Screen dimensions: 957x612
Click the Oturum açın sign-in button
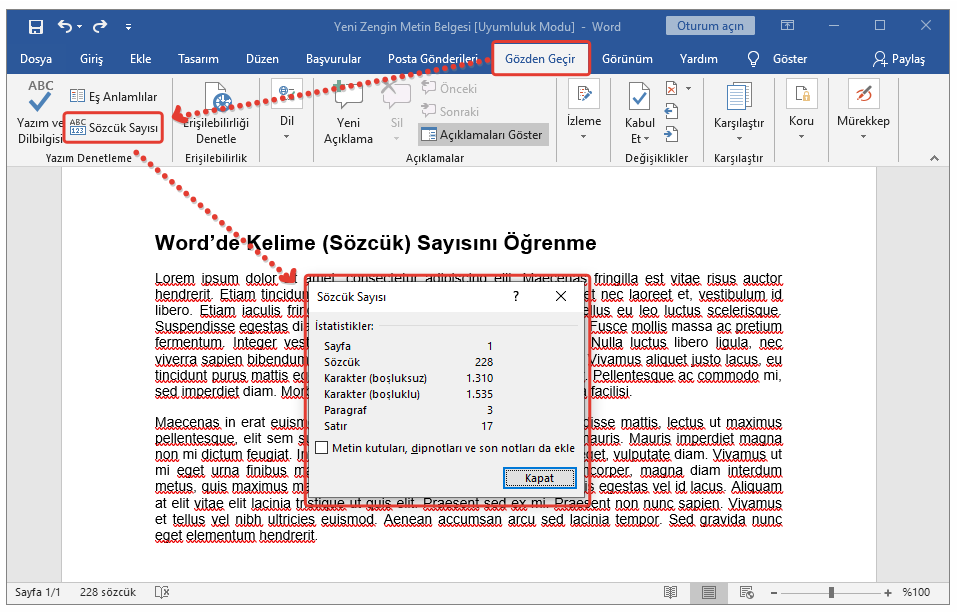coord(711,26)
